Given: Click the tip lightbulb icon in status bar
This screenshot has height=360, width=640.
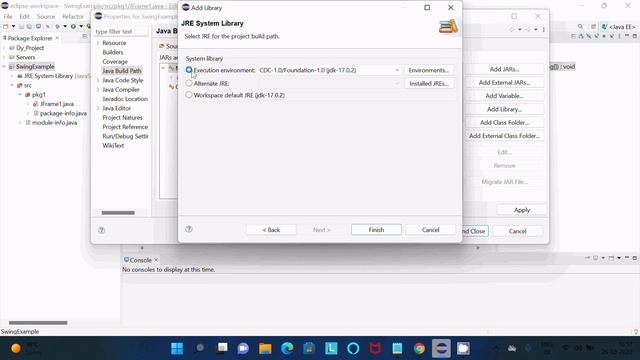Looking at the screenshot, I should [636, 331].
